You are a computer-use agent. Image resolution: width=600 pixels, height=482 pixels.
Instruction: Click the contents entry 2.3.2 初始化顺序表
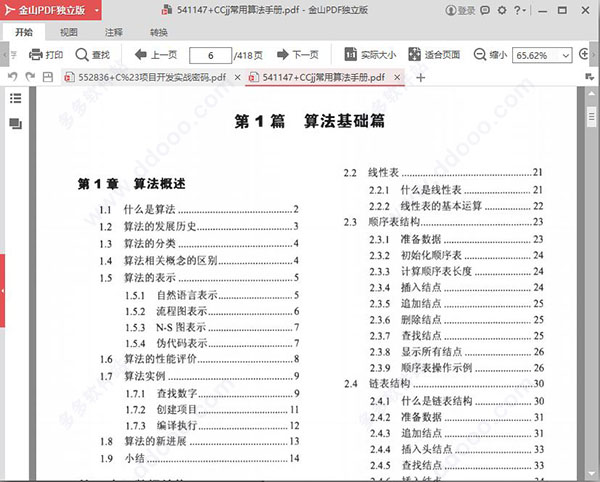(x=456, y=255)
